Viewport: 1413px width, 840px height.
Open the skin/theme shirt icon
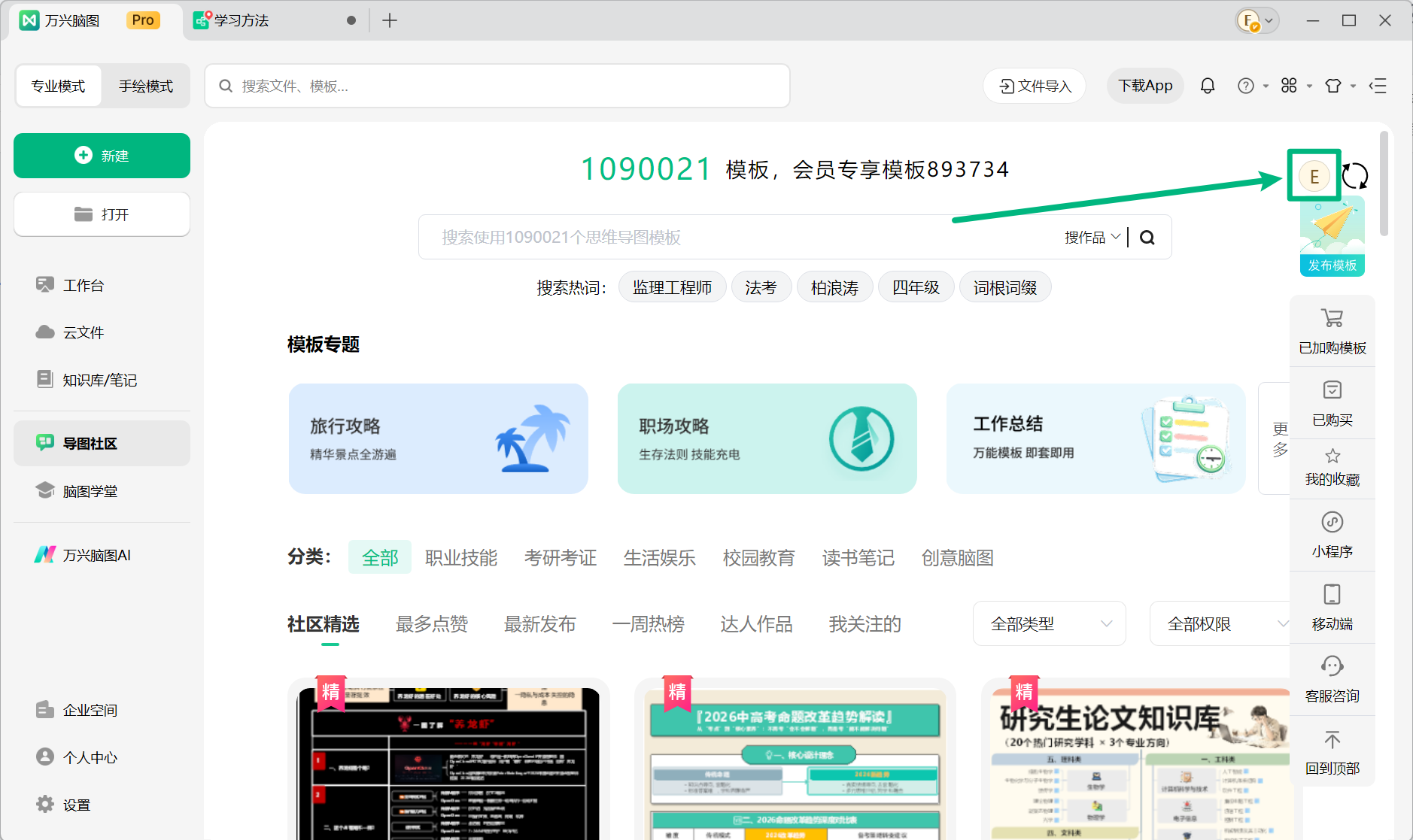coord(1333,86)
